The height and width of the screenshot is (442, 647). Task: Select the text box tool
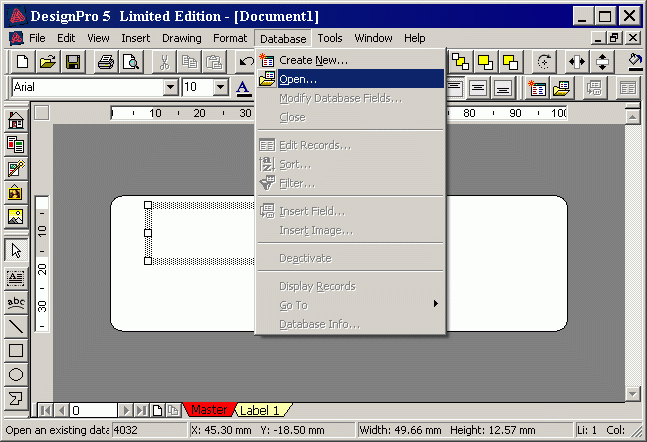[16, 278]
